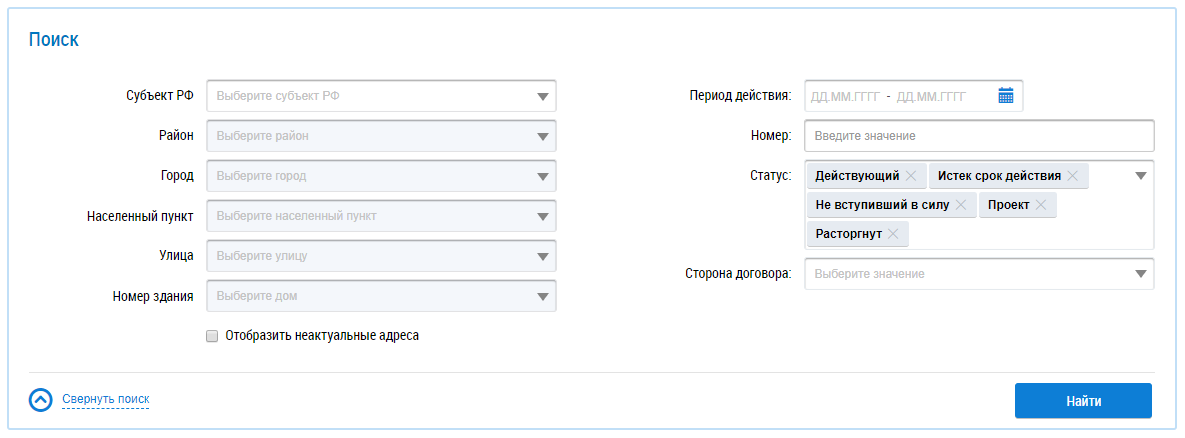Image resolution: width=1185 pixels, height=438 pixels.
Task: Open the 'Сторона договора' dropdown
Action: point(979,274)
